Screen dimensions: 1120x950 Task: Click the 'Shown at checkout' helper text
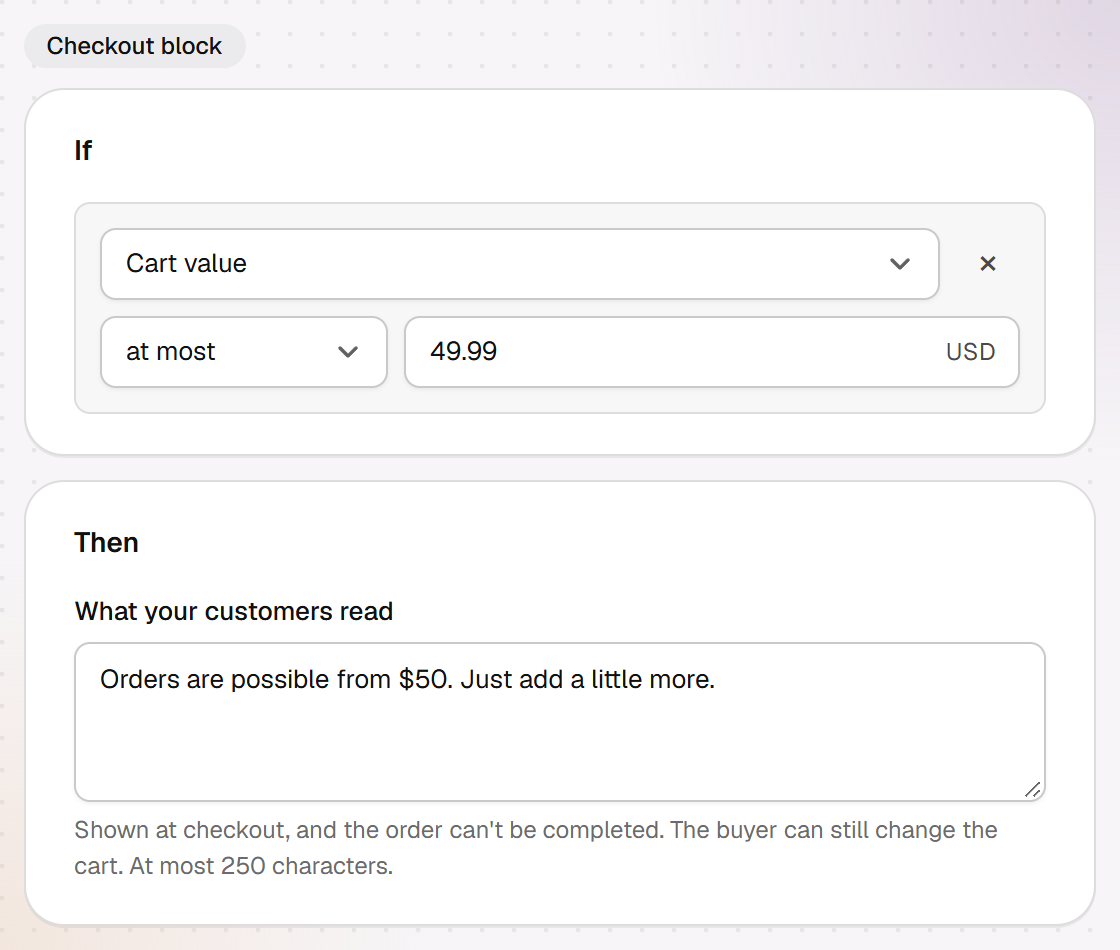coord(536,848)
